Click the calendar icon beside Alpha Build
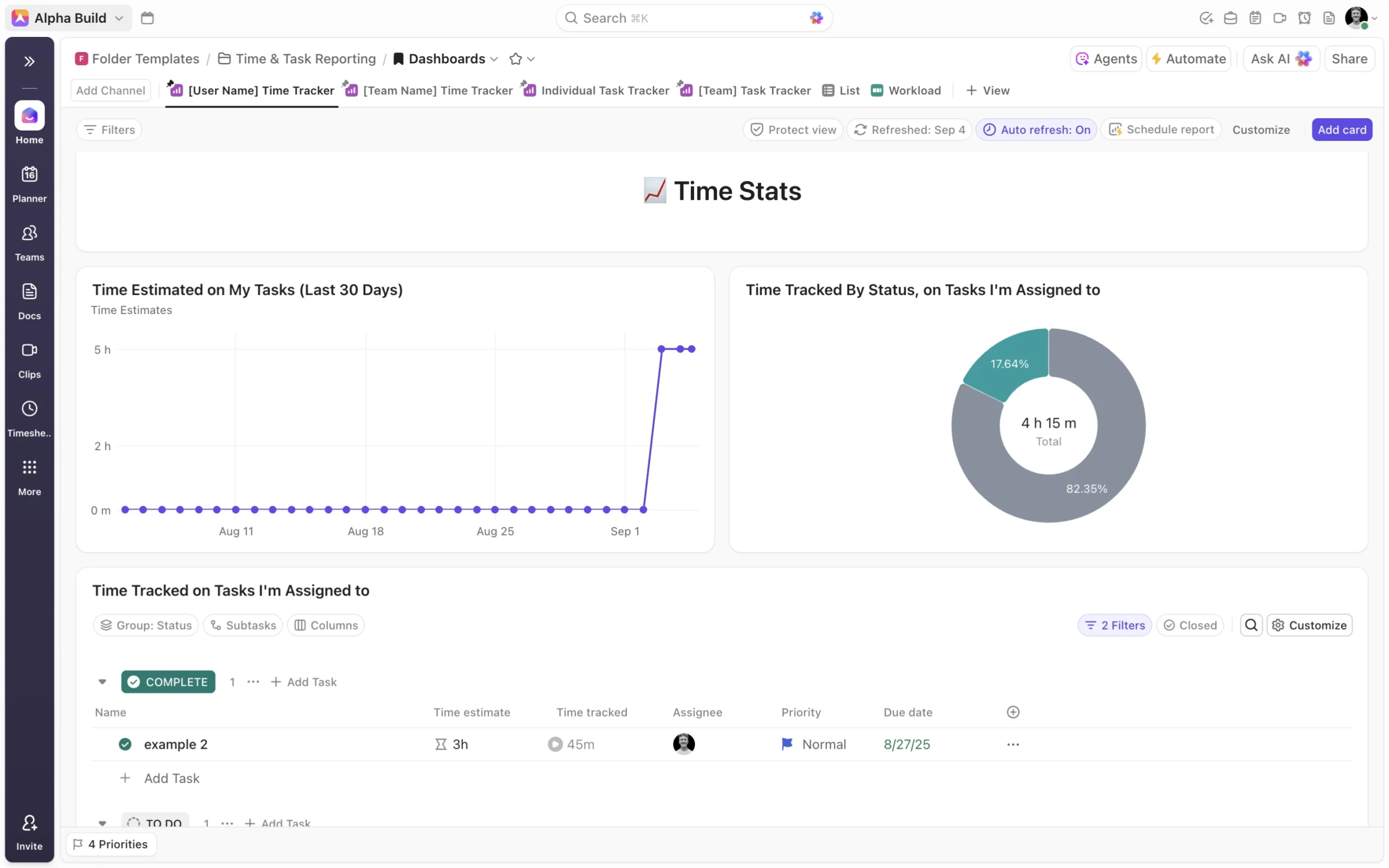This screenshot has width=1389, height=868. click(x=148, y=18)
